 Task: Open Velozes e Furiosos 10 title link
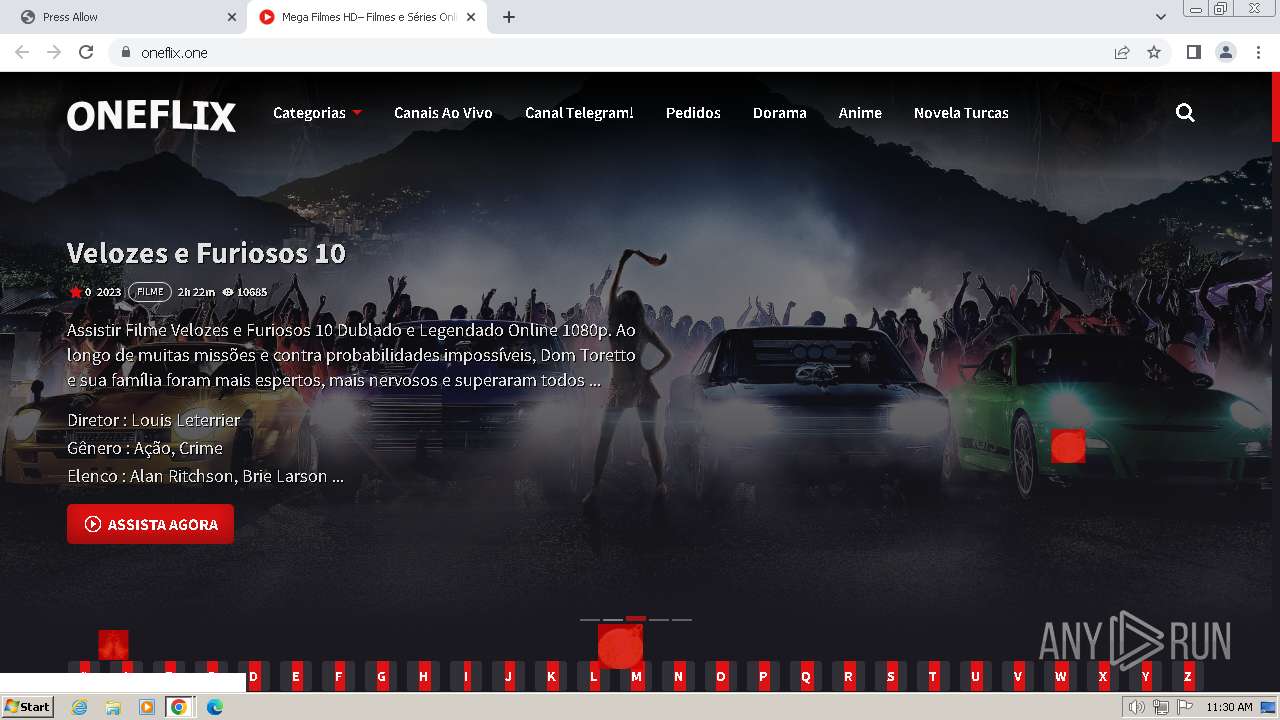[206, 253]
